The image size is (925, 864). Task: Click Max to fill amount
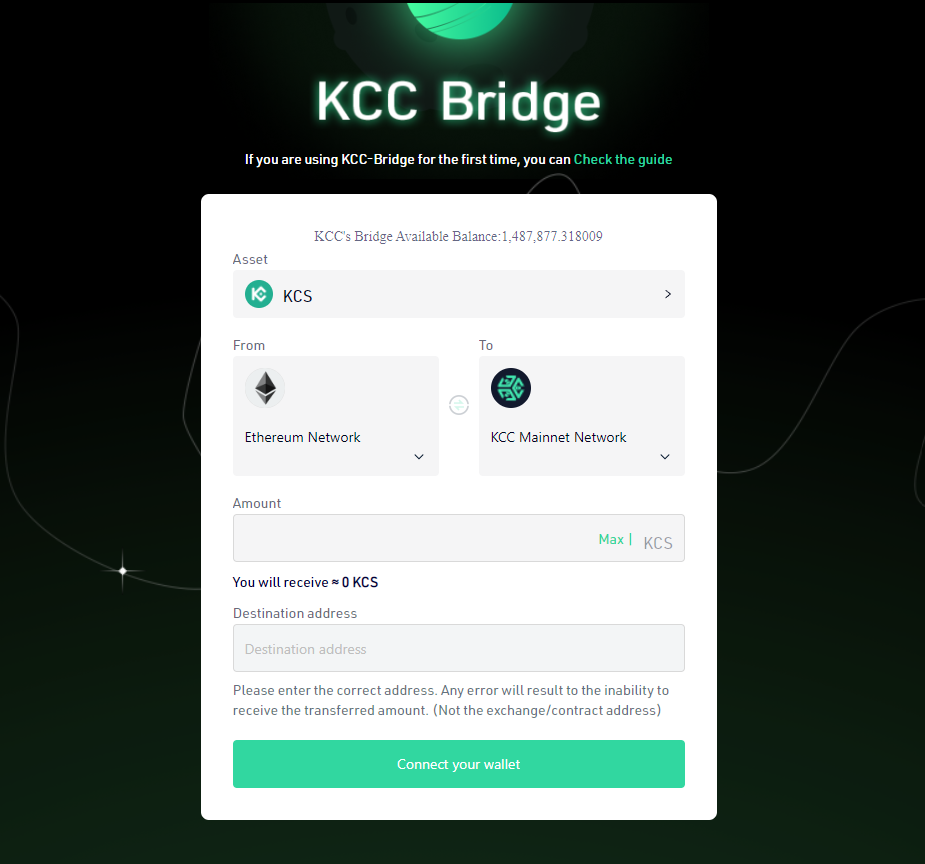pos(611,540)
